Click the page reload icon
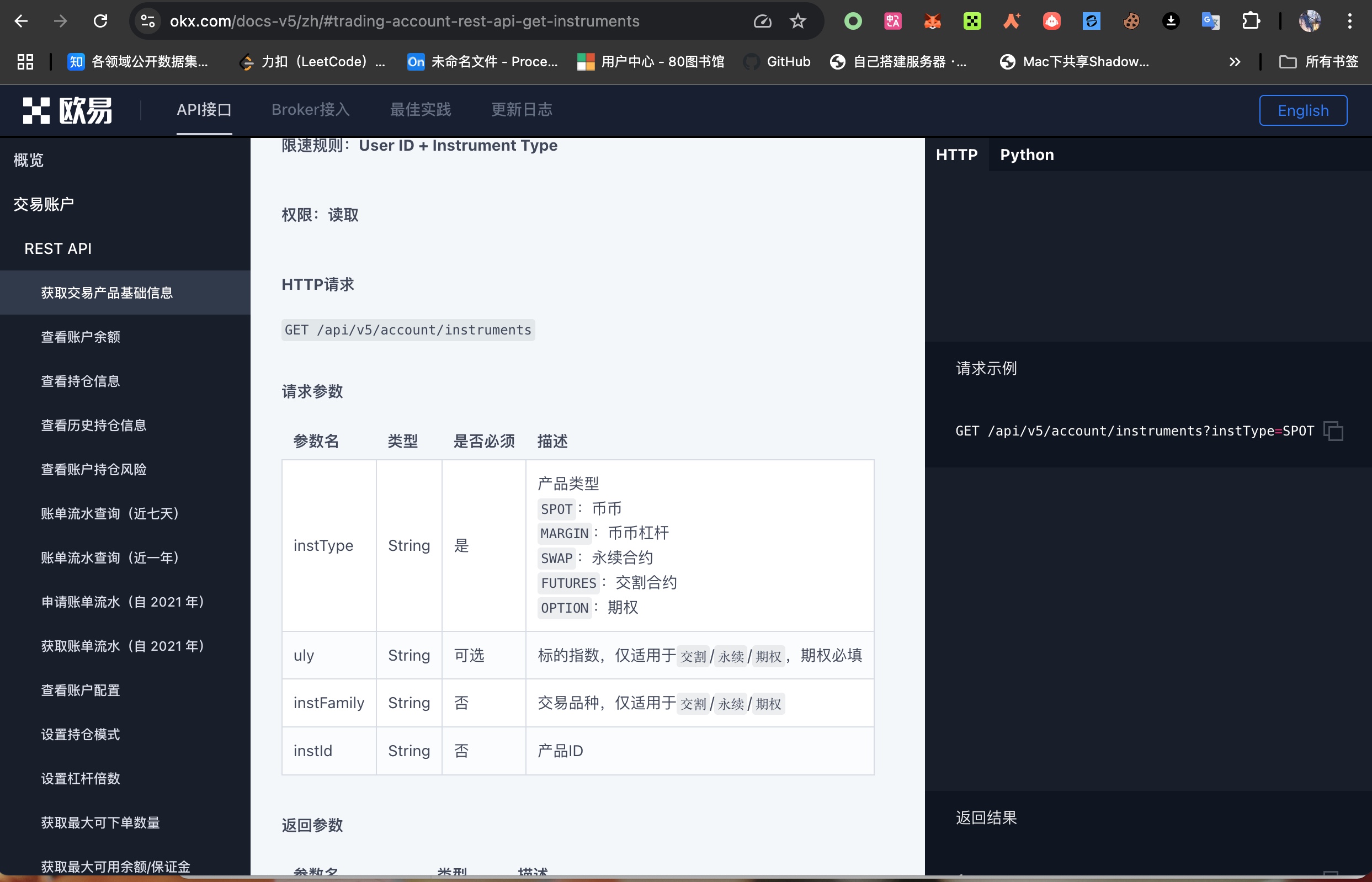The width and height of the screenshot is (1372, 882). tap(101, 21)
